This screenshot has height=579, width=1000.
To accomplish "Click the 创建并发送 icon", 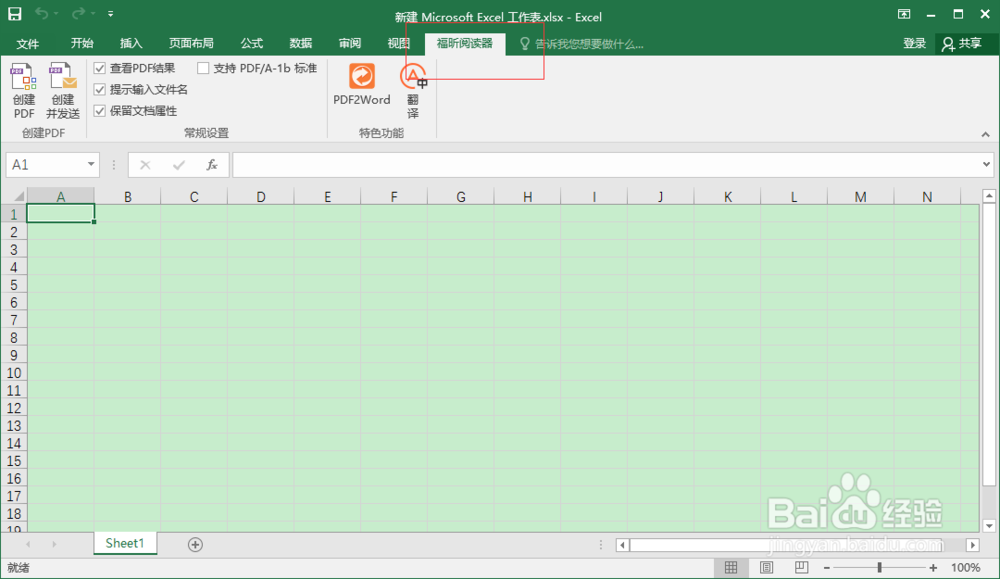I will pyautogui.click(x=62, y=90).
